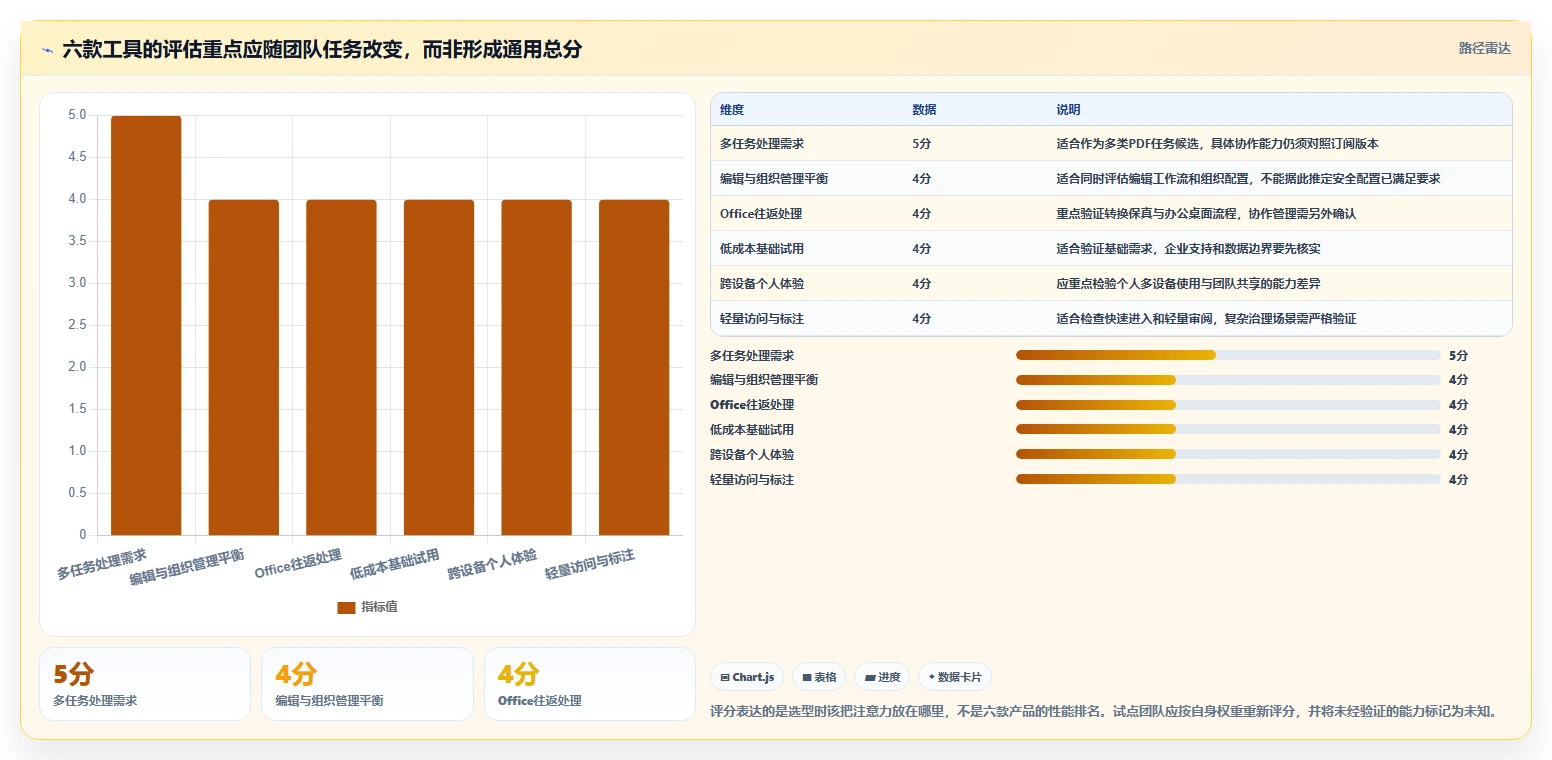Select the 进度 tag chip

click(882, 677)
